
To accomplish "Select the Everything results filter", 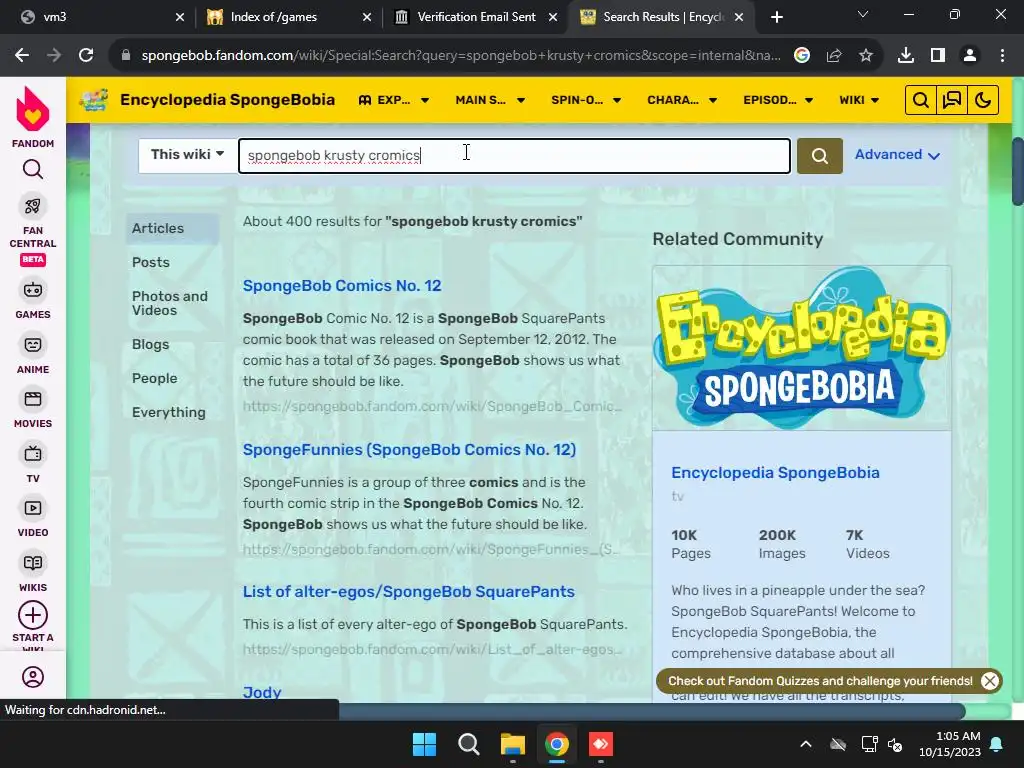I will coord(168,413).
